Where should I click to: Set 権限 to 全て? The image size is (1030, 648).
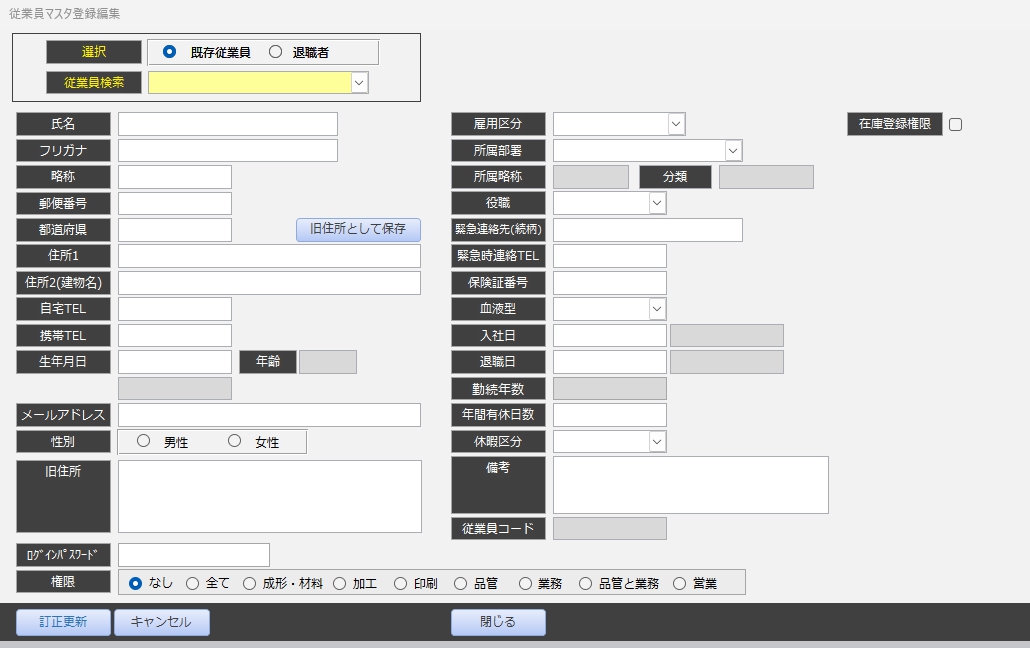click(192, 583)
